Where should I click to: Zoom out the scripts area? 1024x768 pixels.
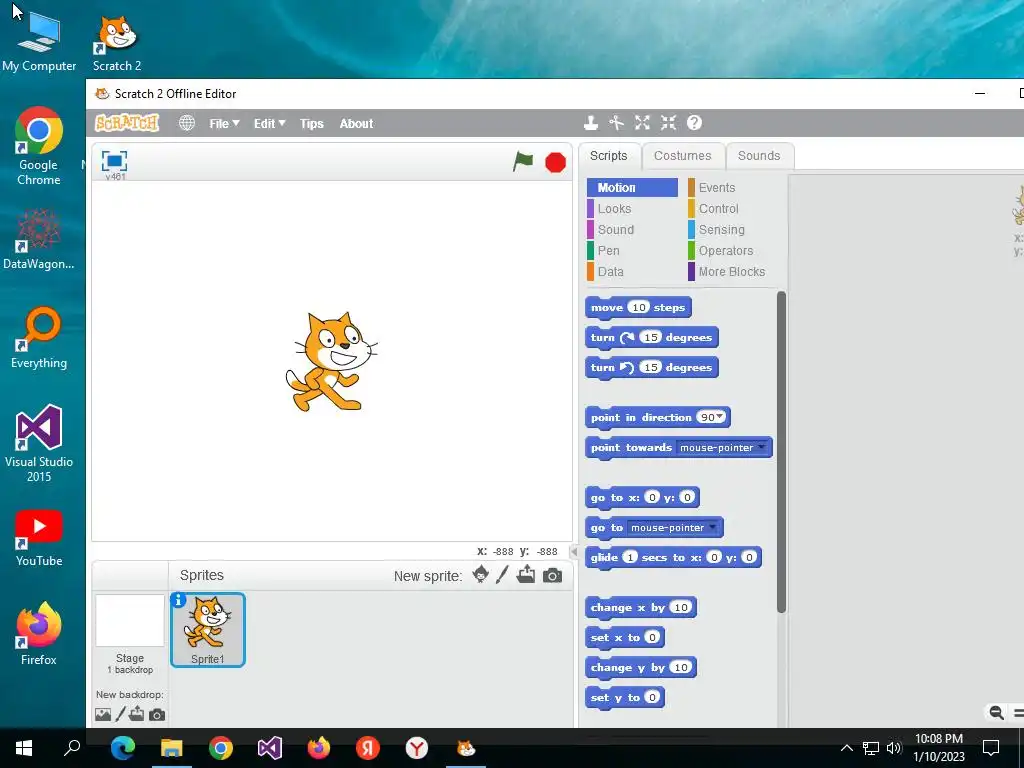coord(996,712)
